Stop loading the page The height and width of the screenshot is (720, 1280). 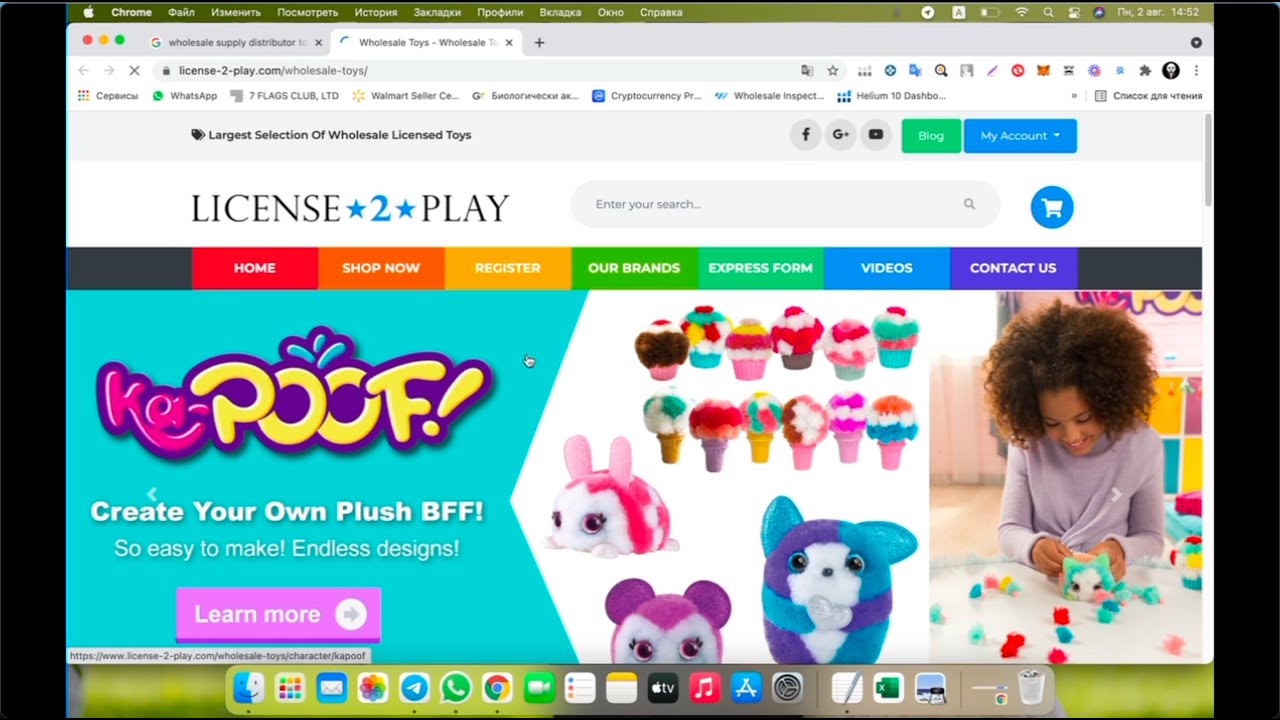[136, 71]
